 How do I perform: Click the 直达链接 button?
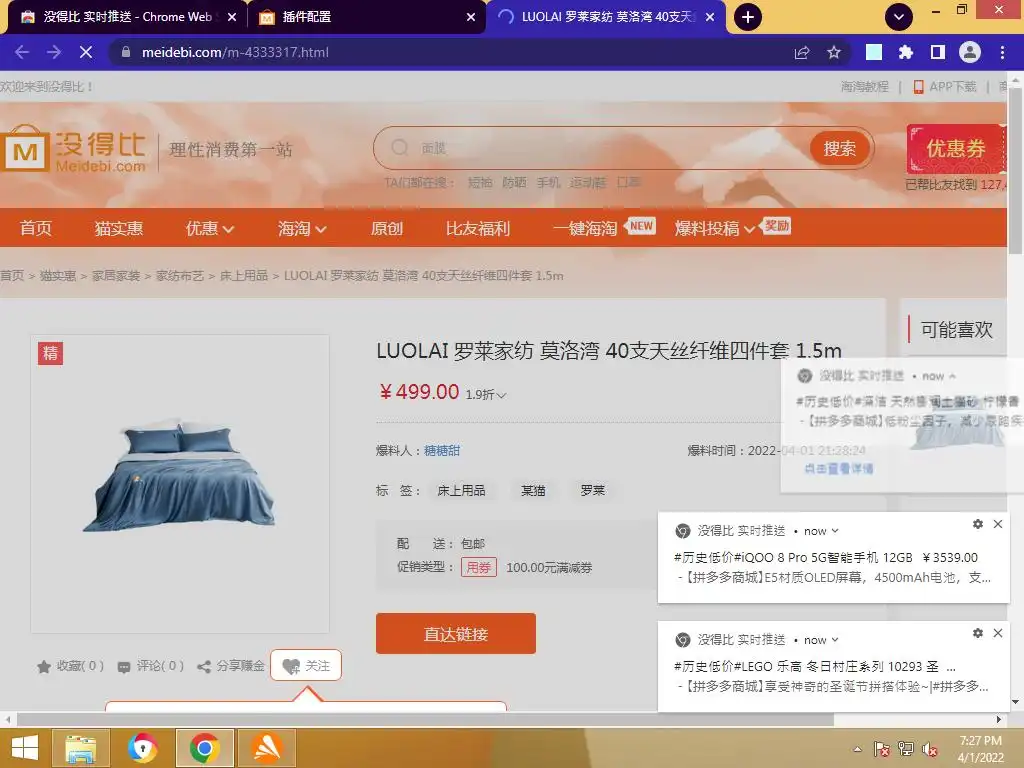456,633
